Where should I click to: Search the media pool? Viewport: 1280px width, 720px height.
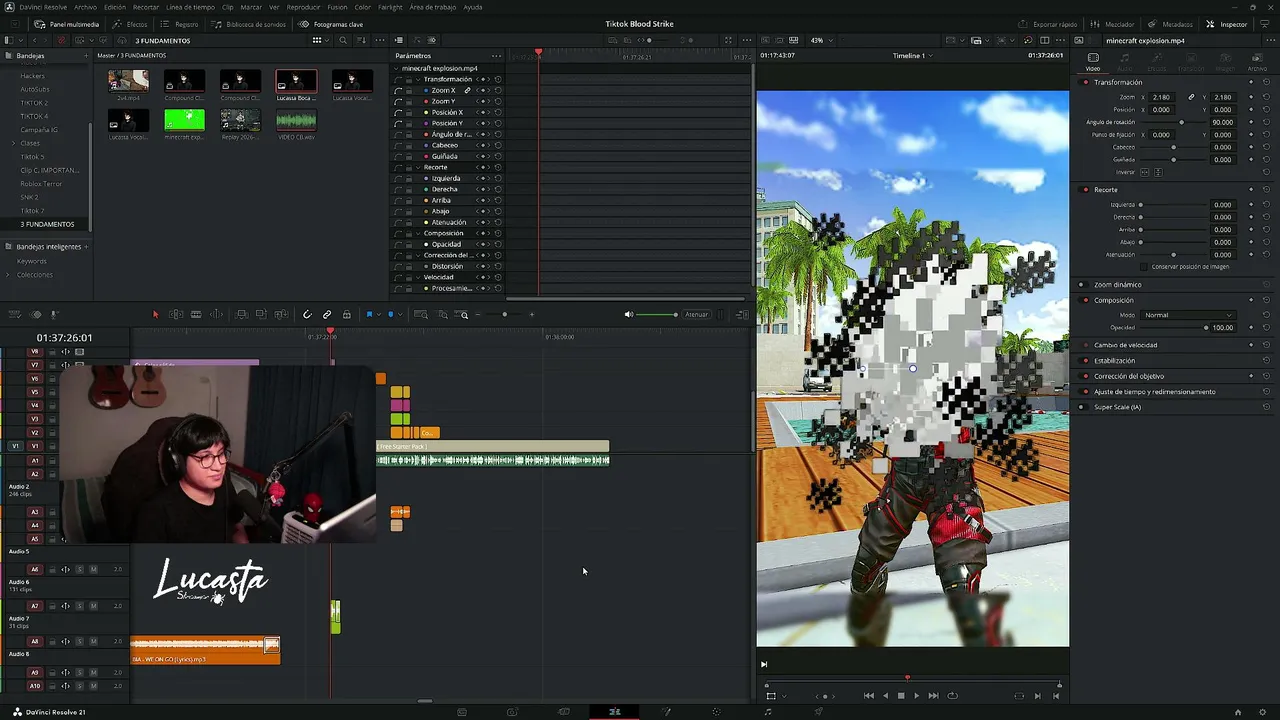[x=343, y=40]
